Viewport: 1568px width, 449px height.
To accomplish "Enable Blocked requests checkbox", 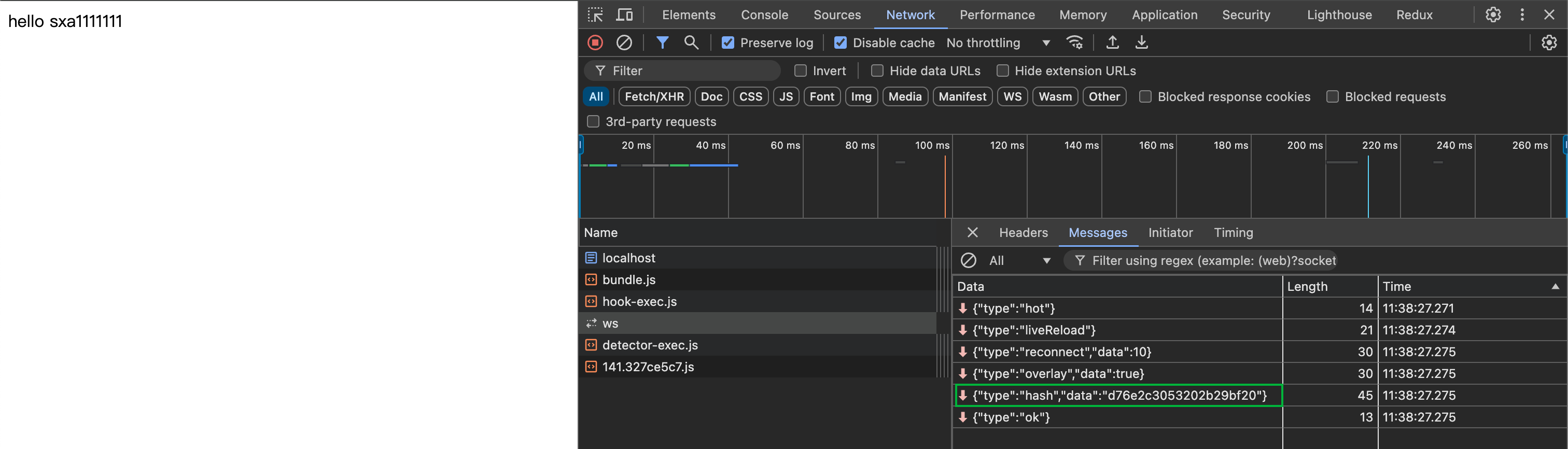I will pyautogui.click(x=1333, y=96).
